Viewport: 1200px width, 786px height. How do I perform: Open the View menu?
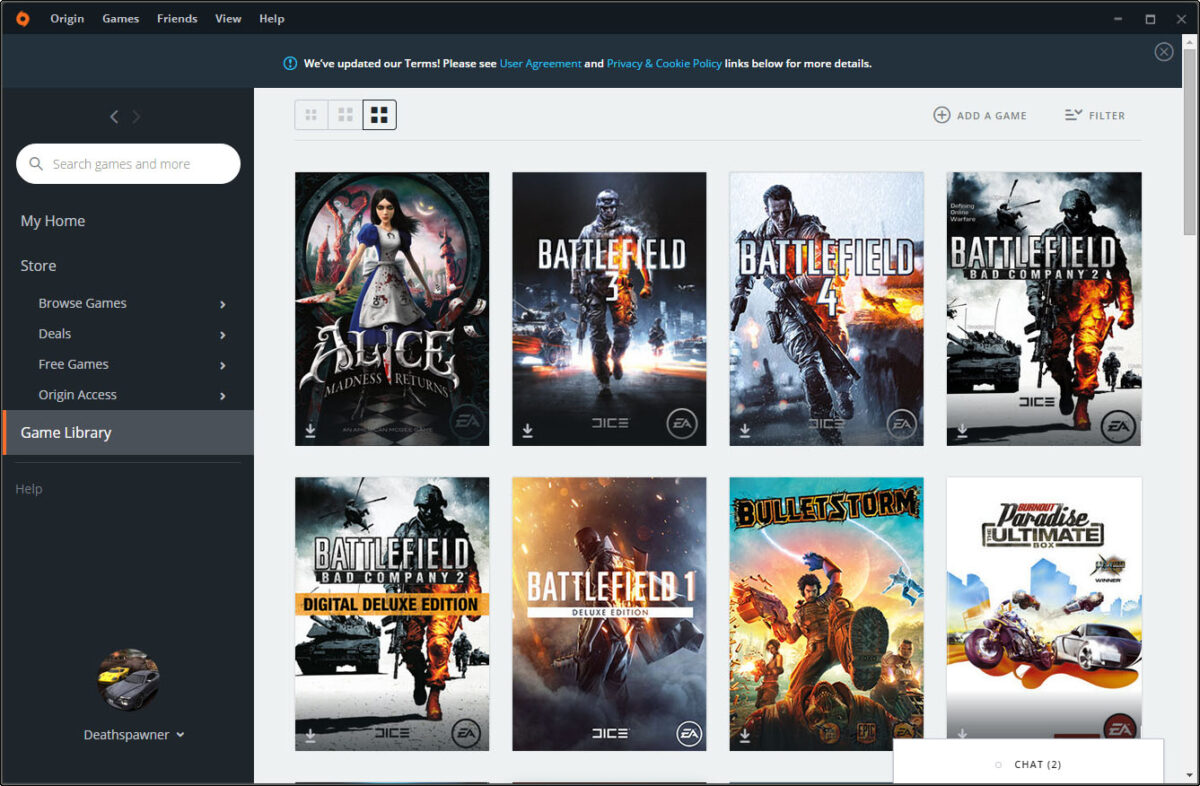(228, 18)
